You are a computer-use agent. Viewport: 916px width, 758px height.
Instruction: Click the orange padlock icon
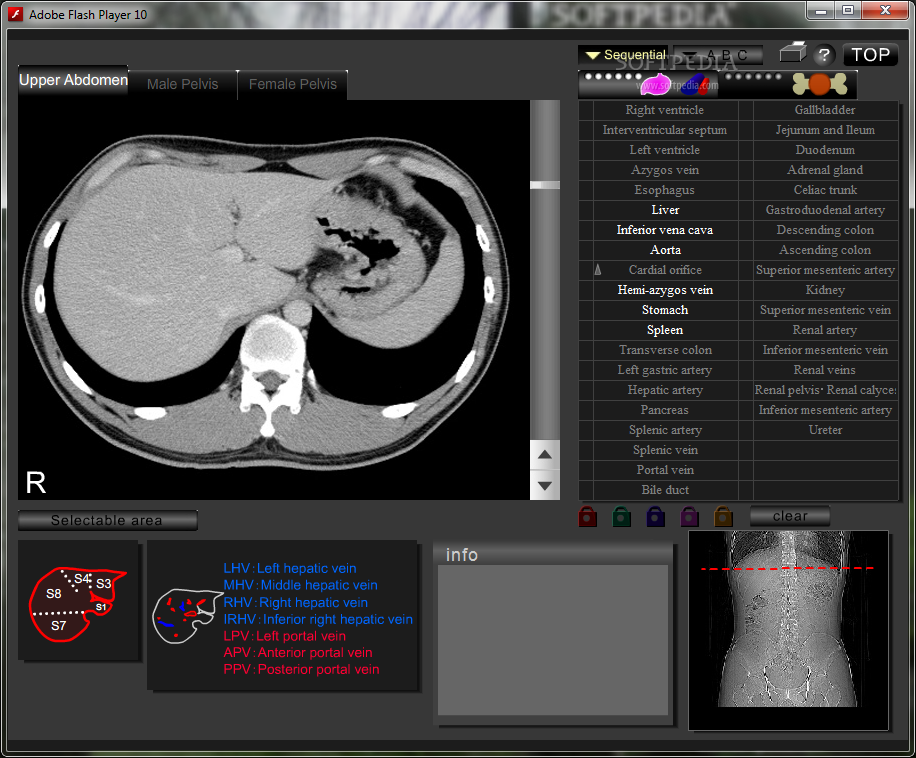[723, 516]
